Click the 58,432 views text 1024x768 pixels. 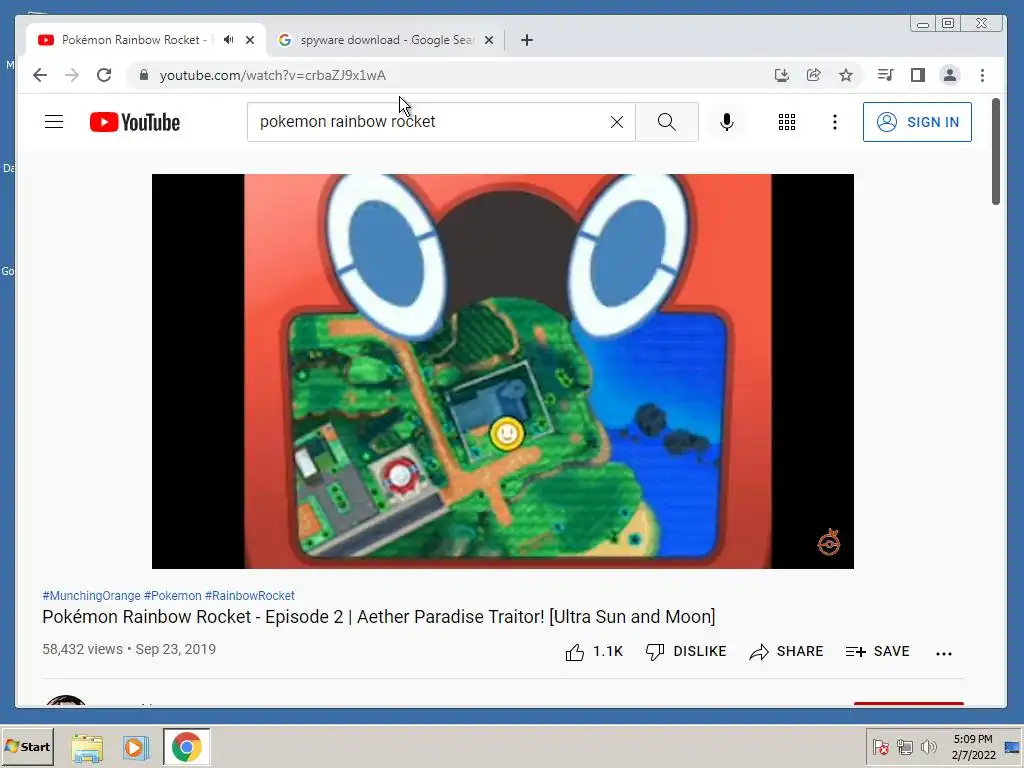82,649
